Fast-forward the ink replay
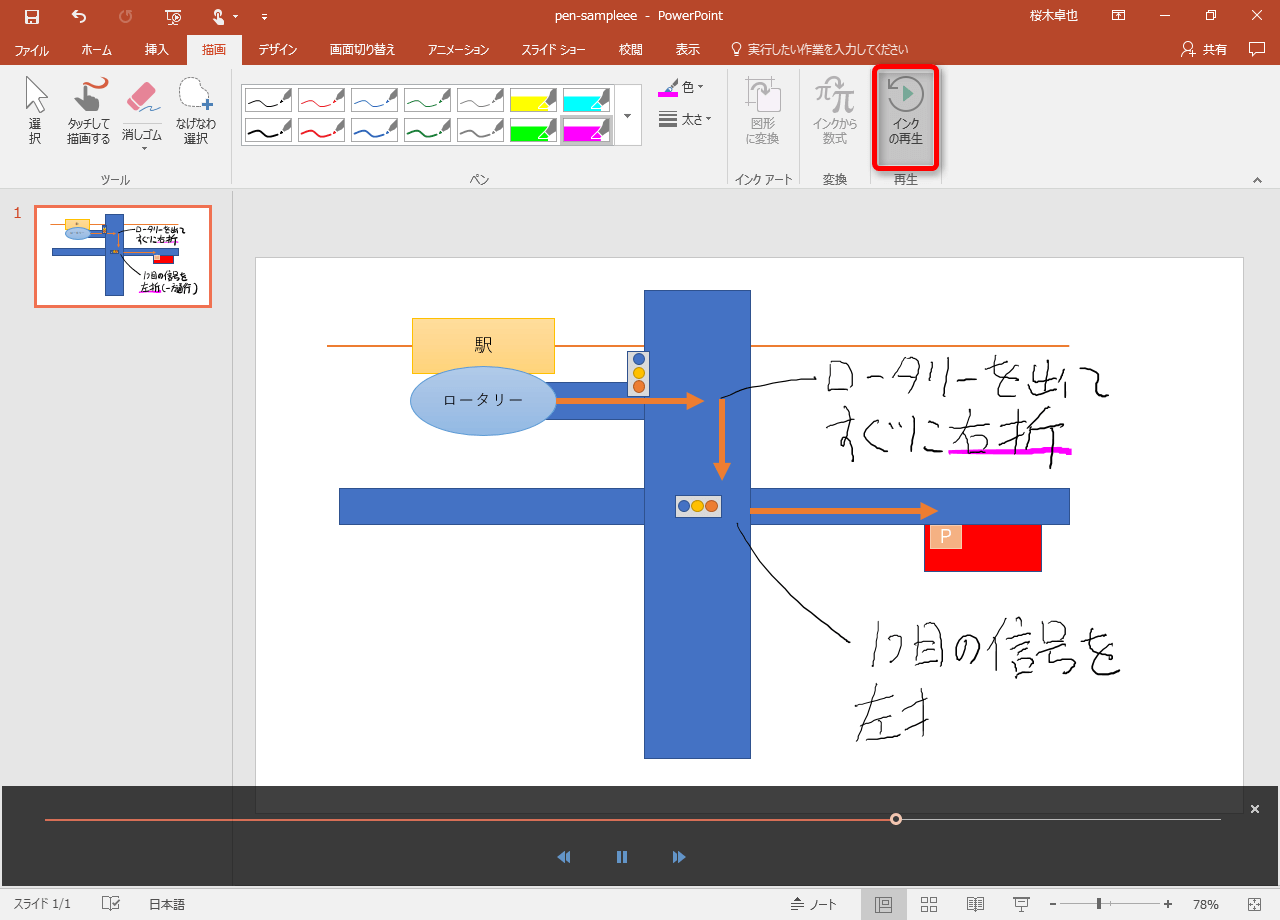This screenshot has height=920, width=1280. point(679,857)
